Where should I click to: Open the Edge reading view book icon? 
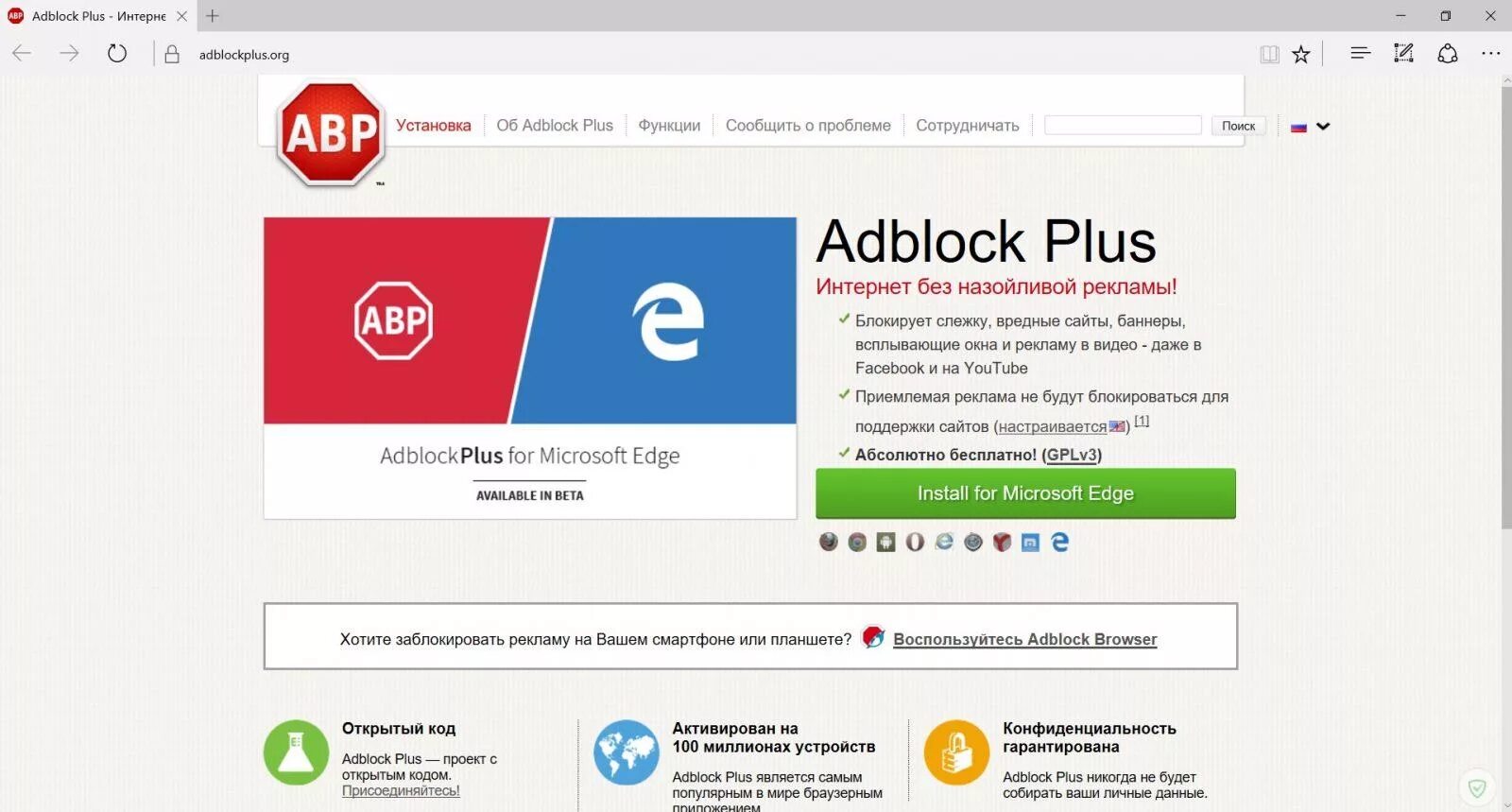tap(1269, 54)
